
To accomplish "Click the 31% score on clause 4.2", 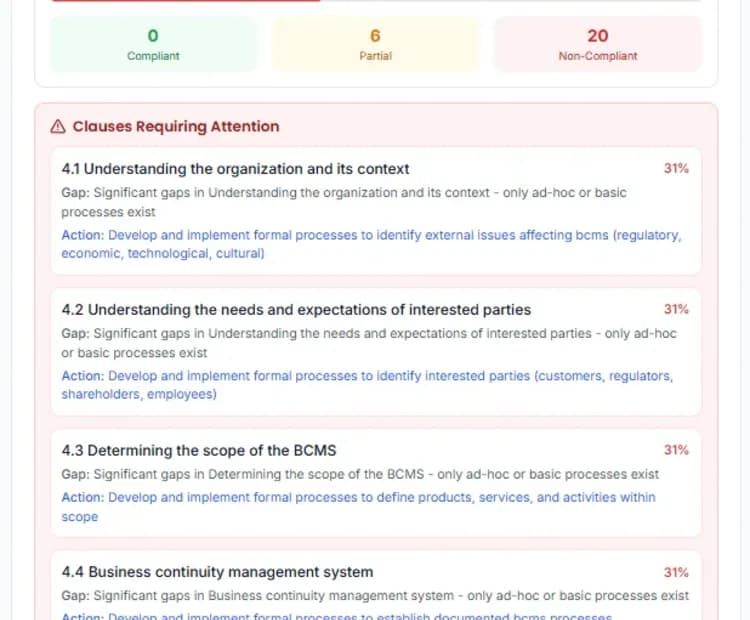I will (676, 310).
